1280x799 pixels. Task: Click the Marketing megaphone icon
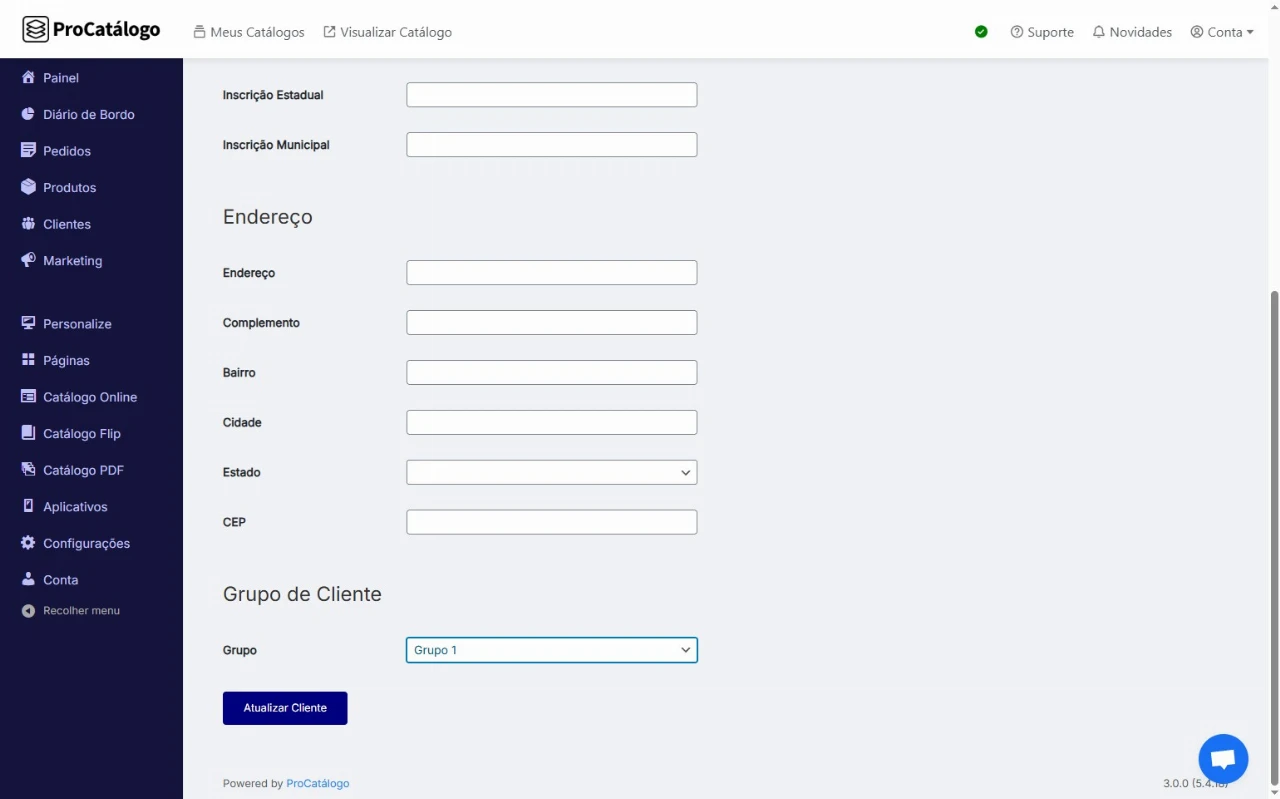28,260
